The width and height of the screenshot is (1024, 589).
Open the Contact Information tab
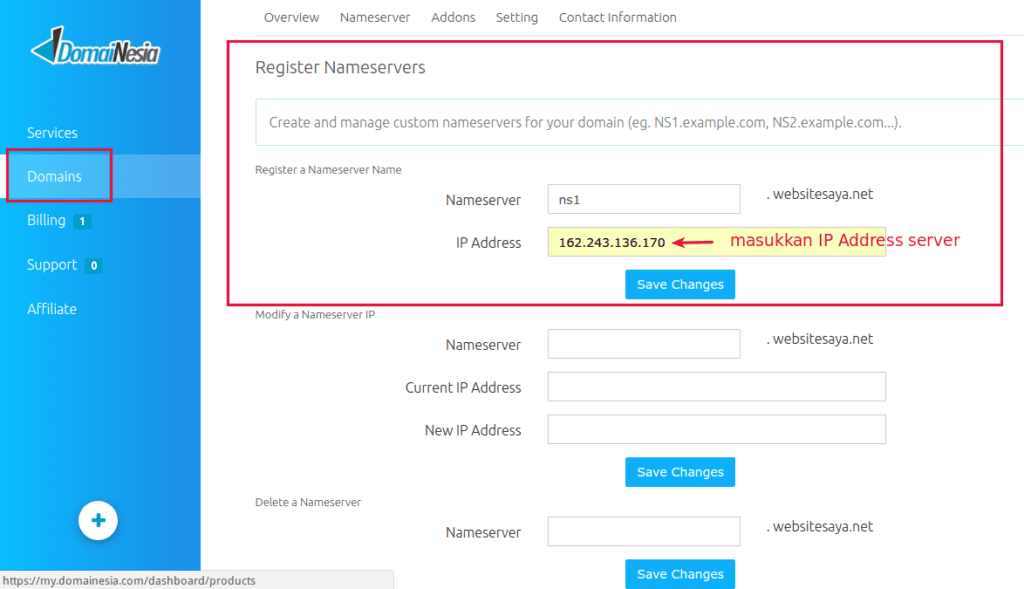pos(617,17)
